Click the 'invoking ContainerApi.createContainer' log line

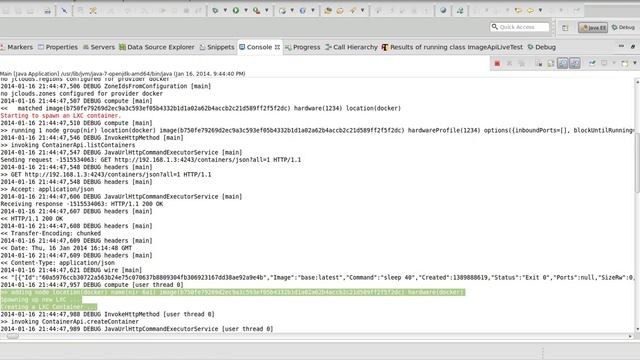(x=69, y=321)
